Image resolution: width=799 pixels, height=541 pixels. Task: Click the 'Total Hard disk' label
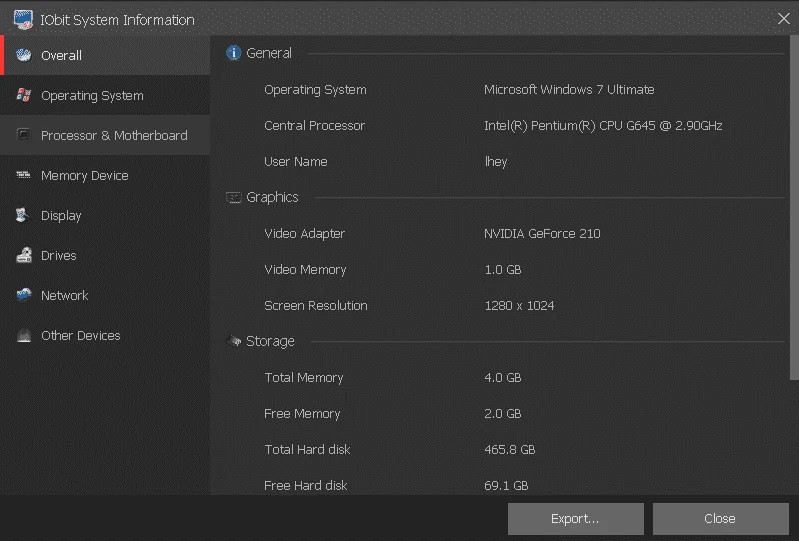(307, 450)
